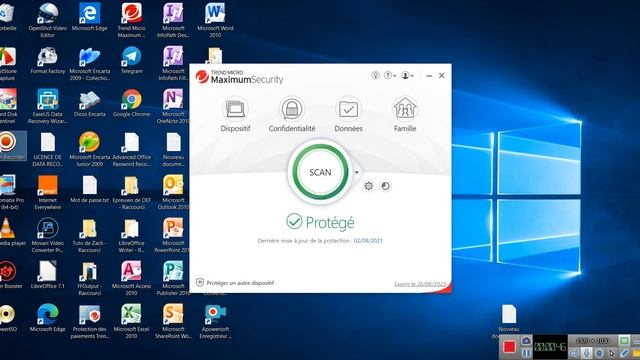This screenshot has width=640, height=360.
Task: Close the Maximum Security window
Action: pos(442,76)
